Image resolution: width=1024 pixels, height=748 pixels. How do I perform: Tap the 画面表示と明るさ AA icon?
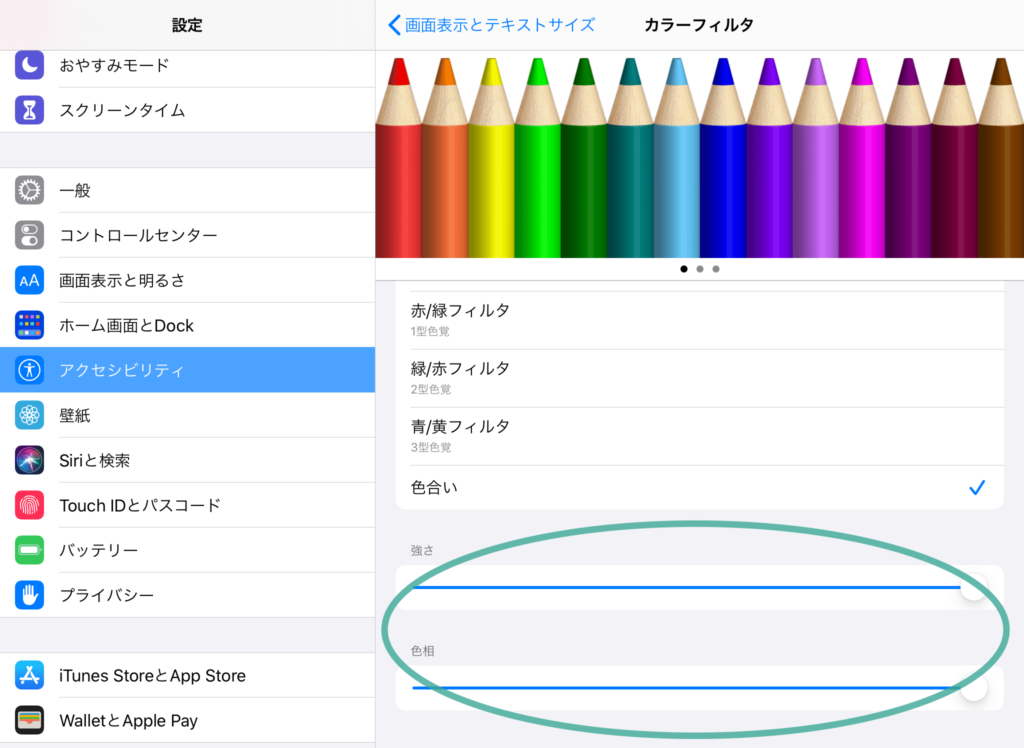30,280
